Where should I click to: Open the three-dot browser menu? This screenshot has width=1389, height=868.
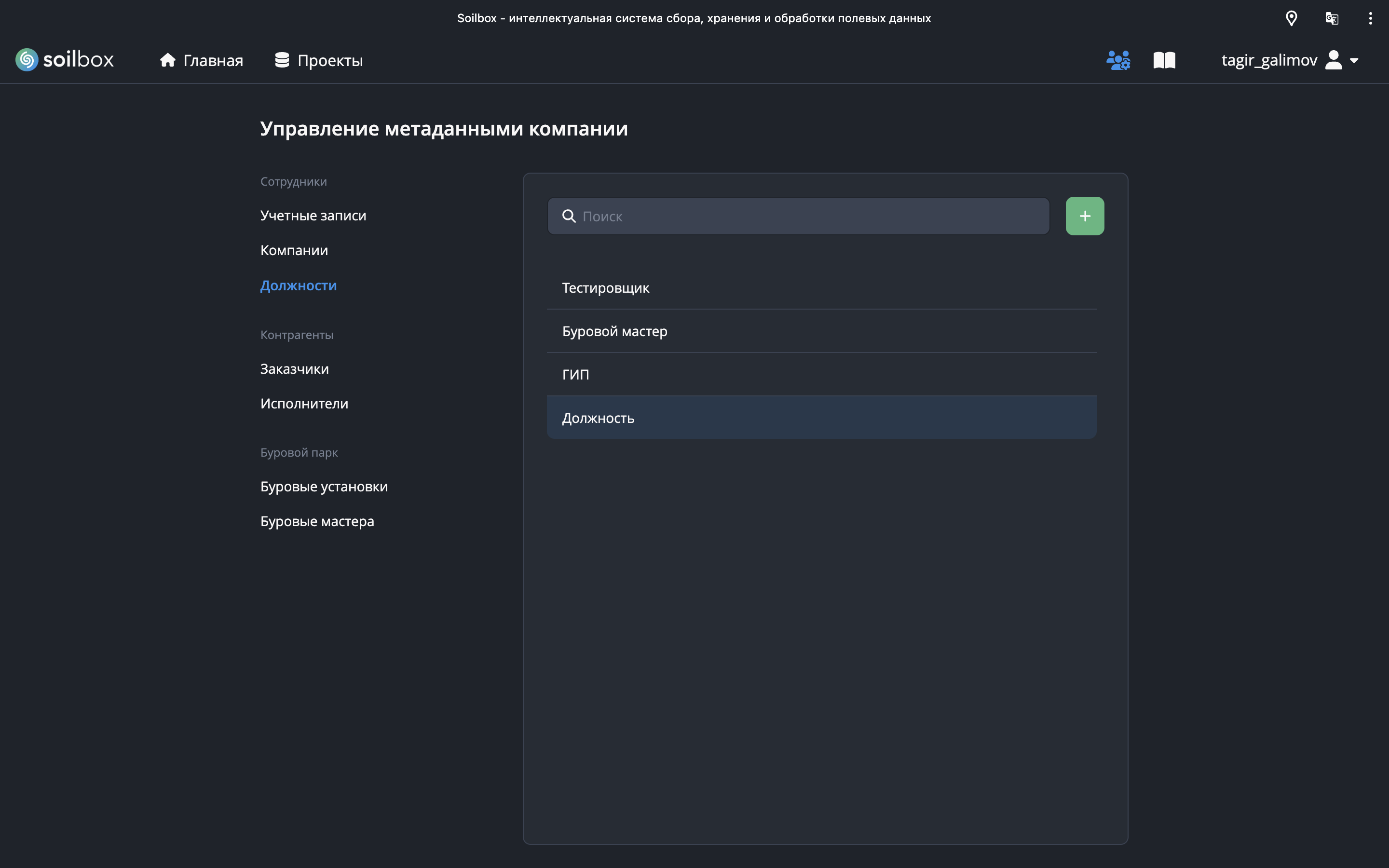tap(1371, 18)
